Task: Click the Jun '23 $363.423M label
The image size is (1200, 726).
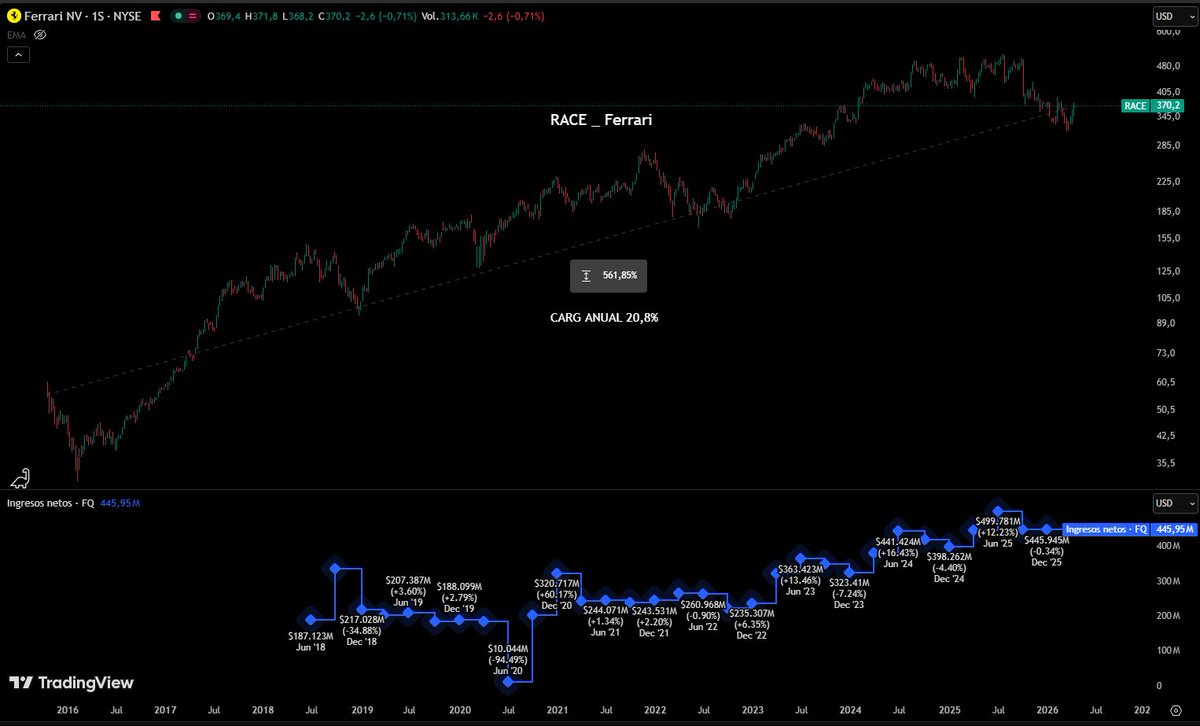Action: [x=802, y=580]
